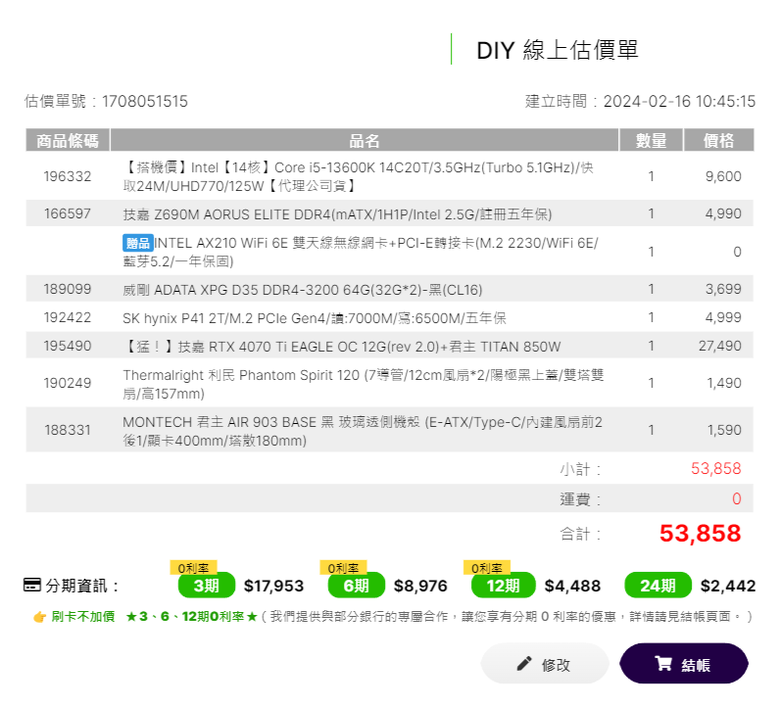The image size is (780, 707).
Task: Click the 技嘉 Z690M AORUS ELITE DDR4 item
Action: coord(337,214)
